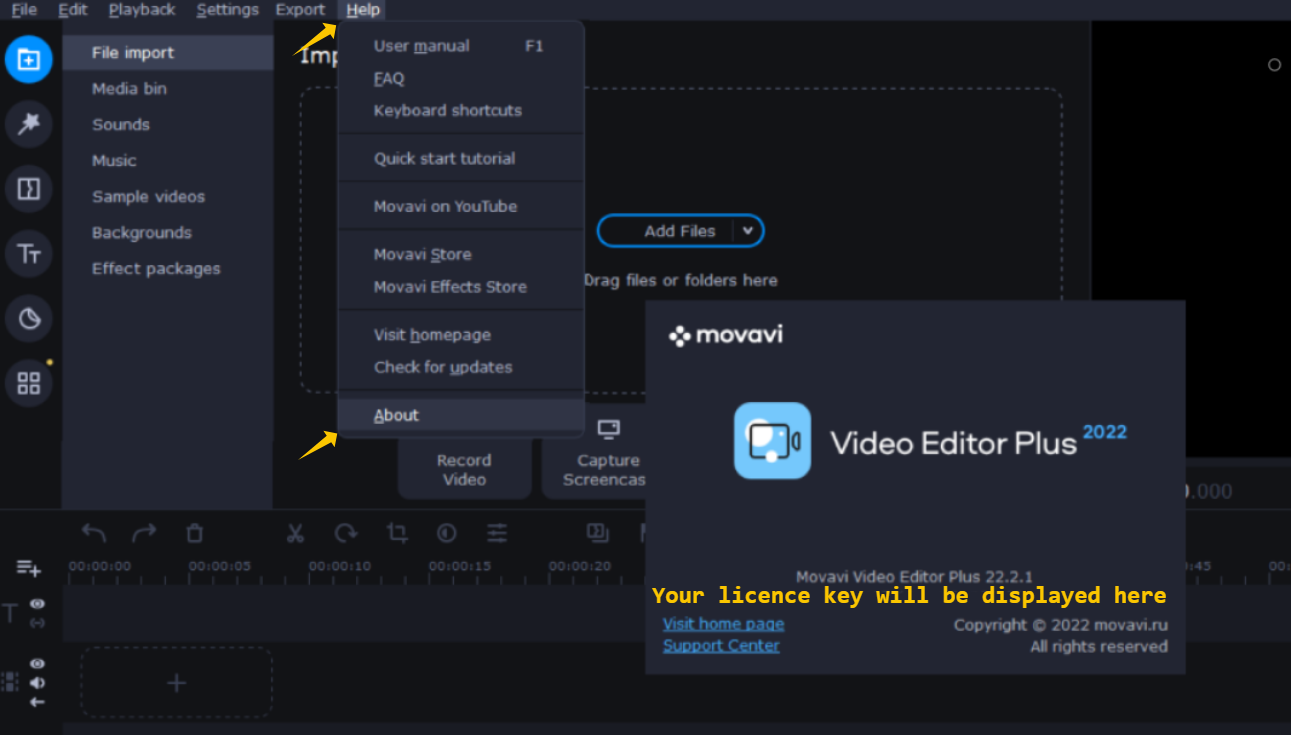Viewport: 1291px width, 735px height.
Task: Open the Export menu
Action: (300, 10)
